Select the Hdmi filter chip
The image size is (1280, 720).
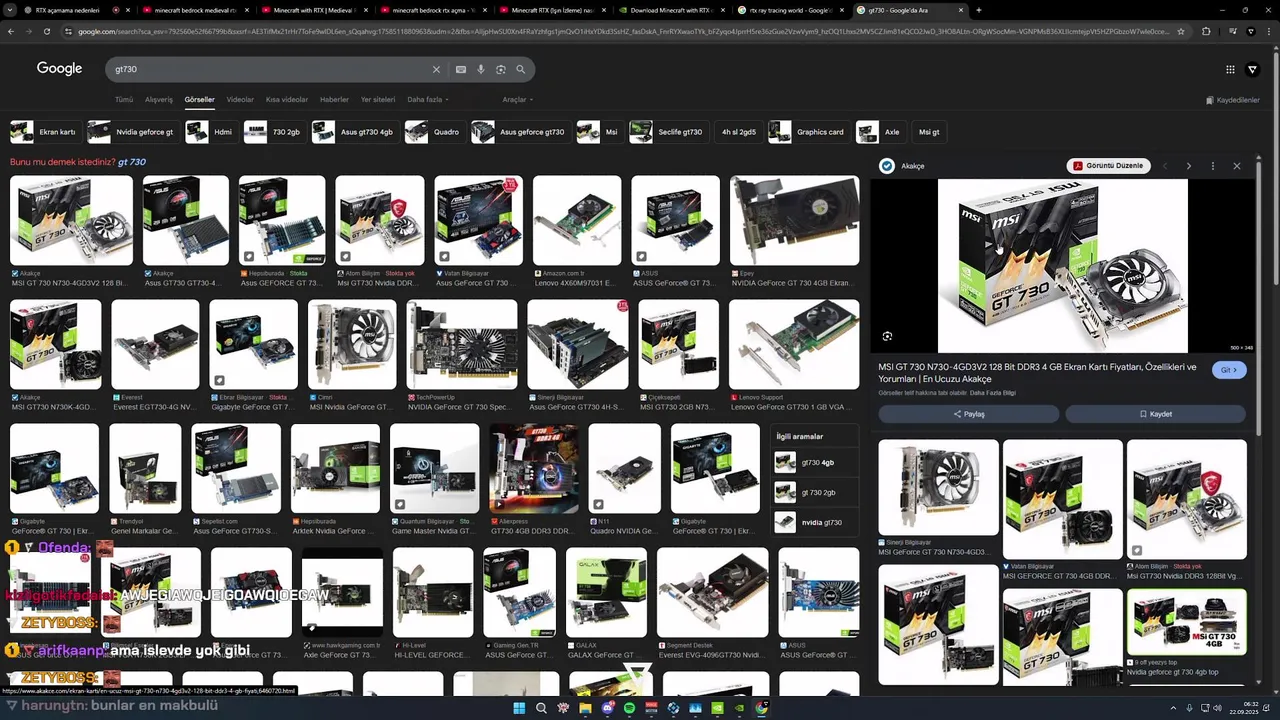click(211, 132)
